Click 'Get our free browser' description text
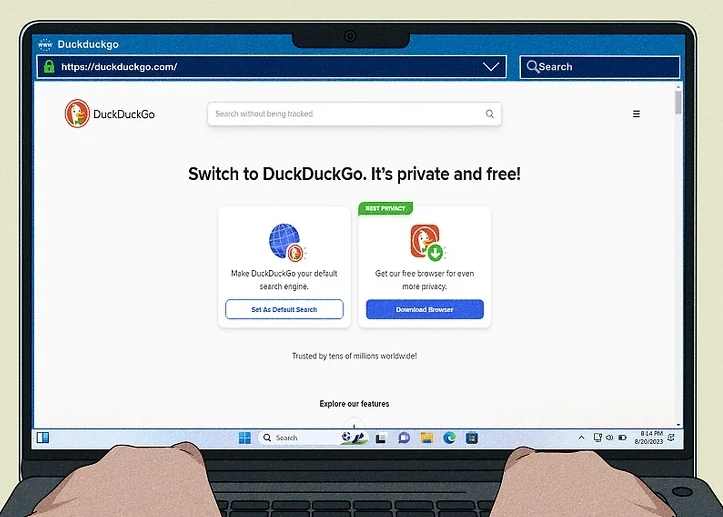723x517 pixels. (x=425, y=279)
